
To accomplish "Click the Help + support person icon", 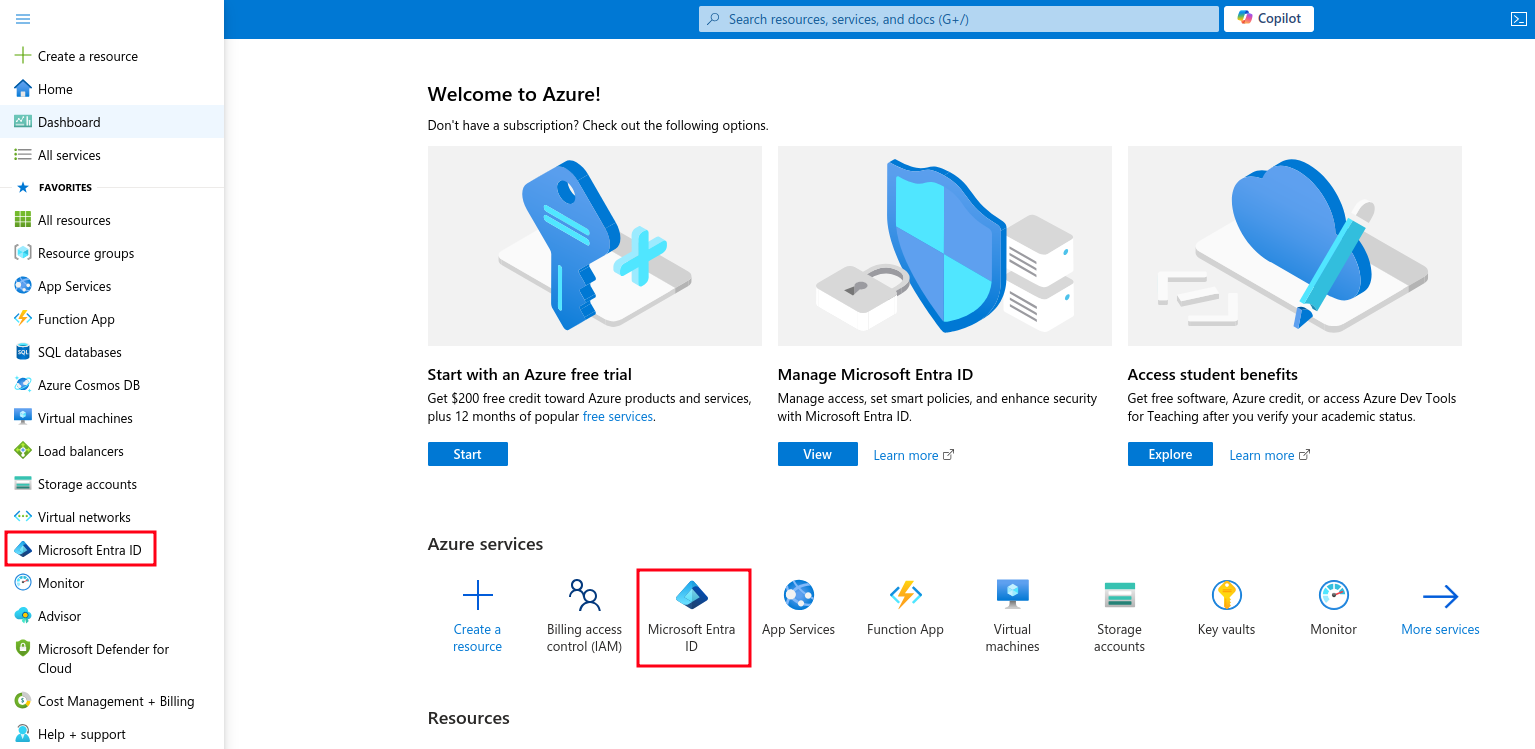I will 23,734.
